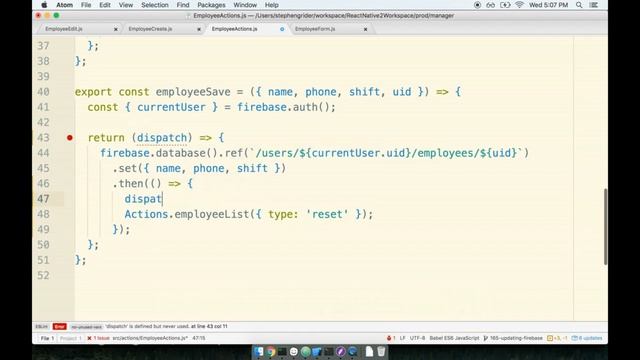Open the Trash in the Dock
This screenshot has width=640, height=360.
pyautogui.click(x=381, y=351)
